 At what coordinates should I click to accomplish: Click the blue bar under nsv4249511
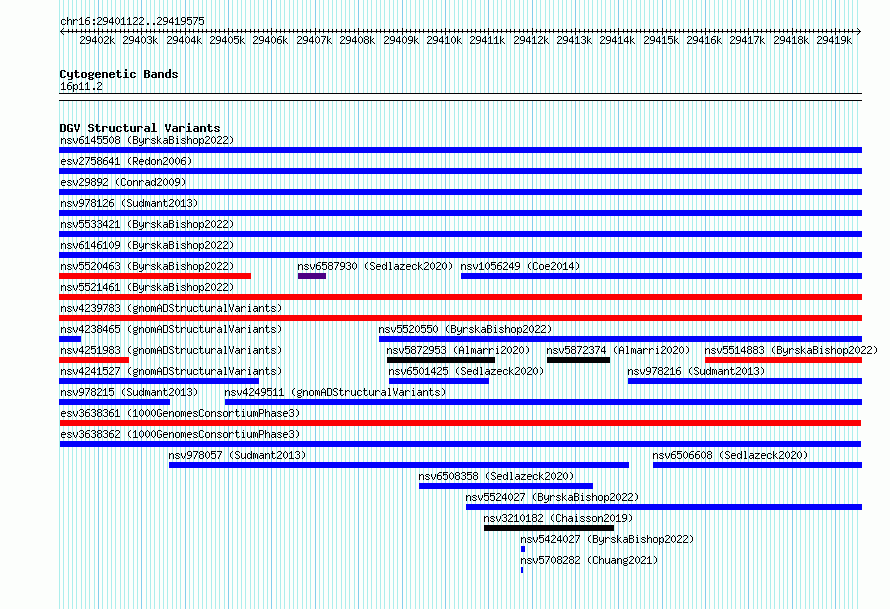point(543,402)
